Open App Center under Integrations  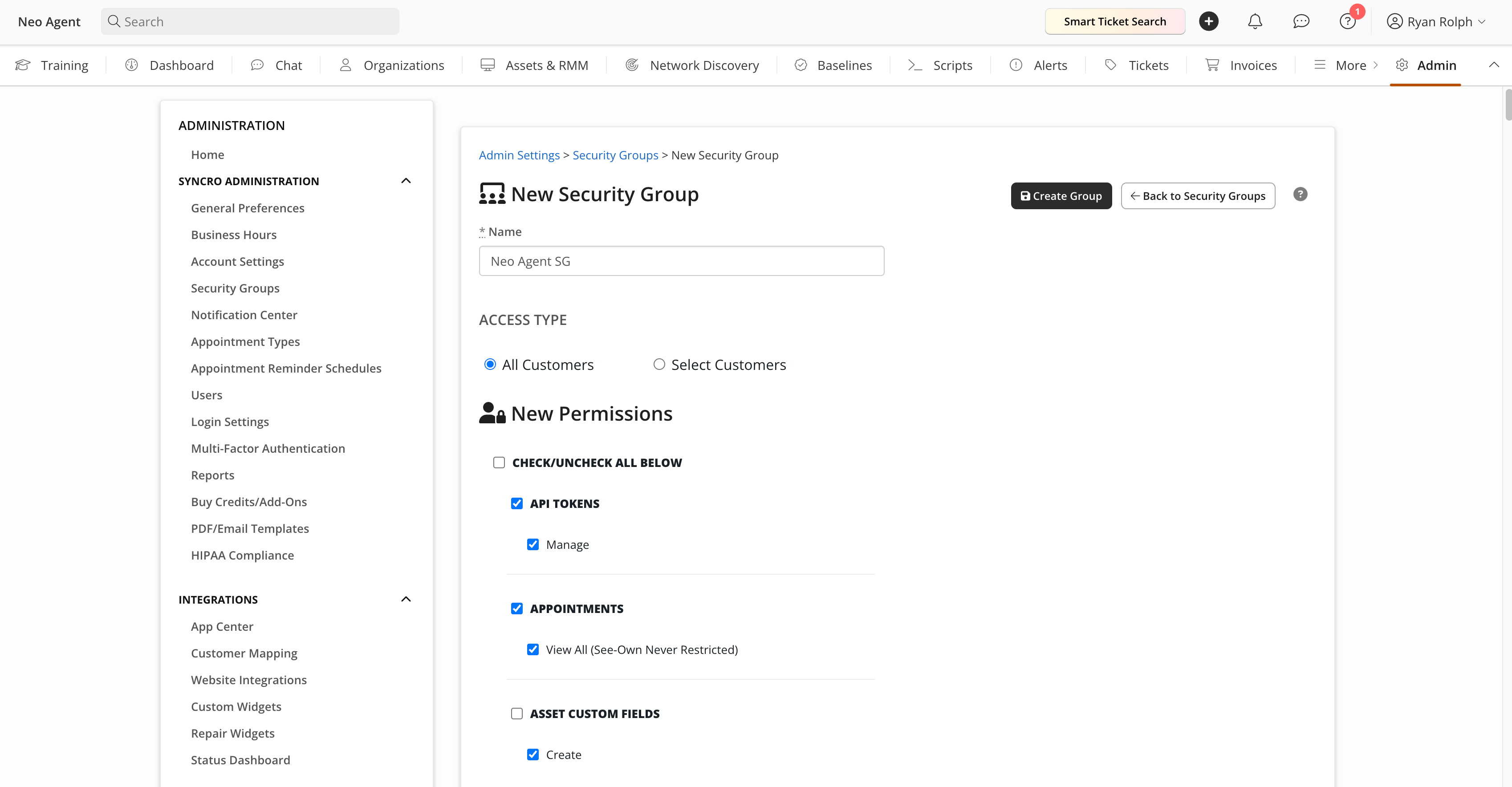222,626
